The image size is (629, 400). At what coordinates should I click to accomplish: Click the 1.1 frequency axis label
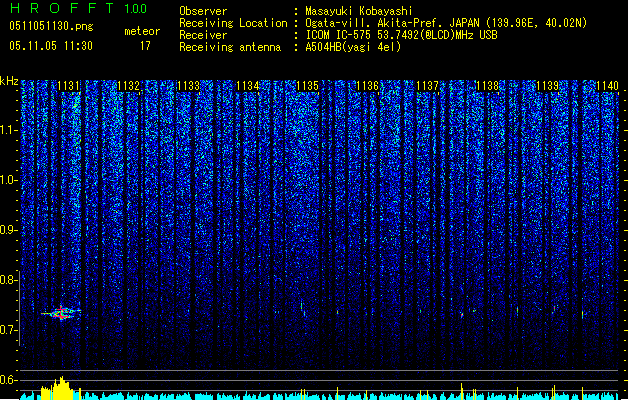click(x=9, y=130)
